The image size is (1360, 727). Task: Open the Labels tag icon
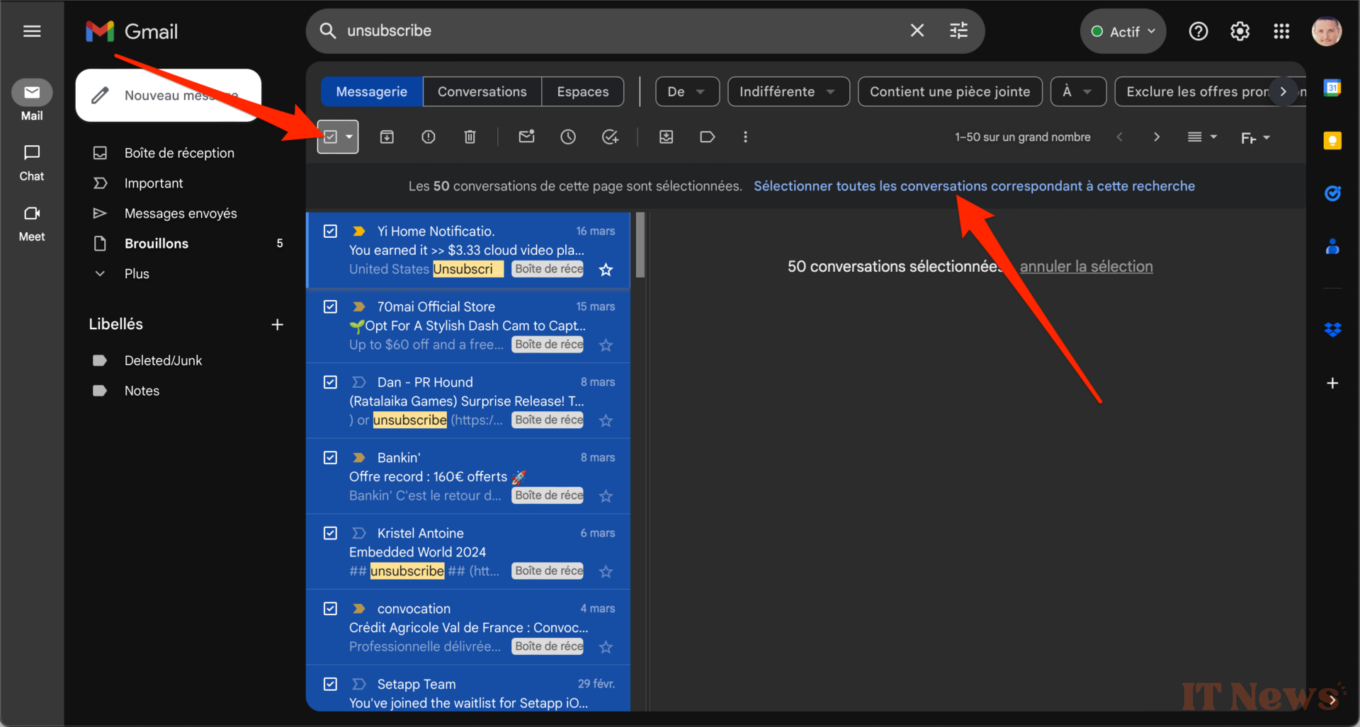pyautogui.click(x=707, y=137)
